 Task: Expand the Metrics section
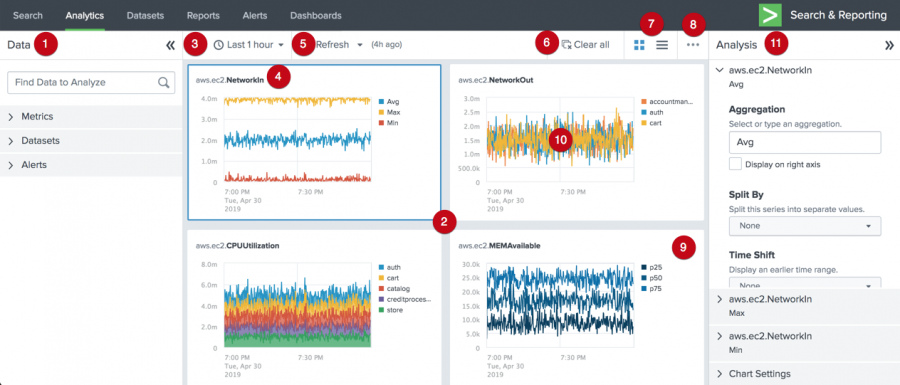(91, 116)
